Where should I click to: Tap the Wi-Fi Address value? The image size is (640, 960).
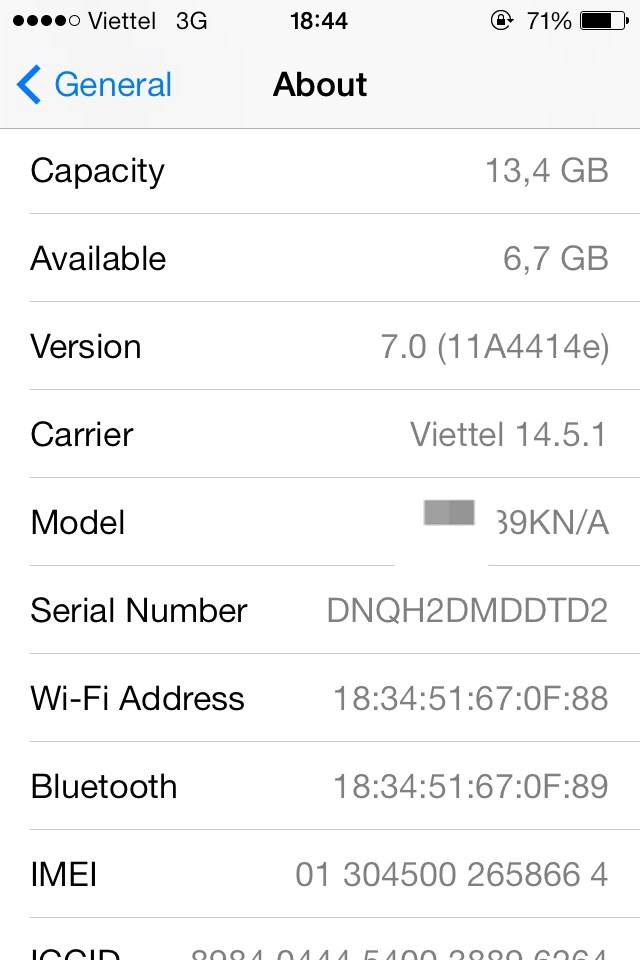point(470,699)
